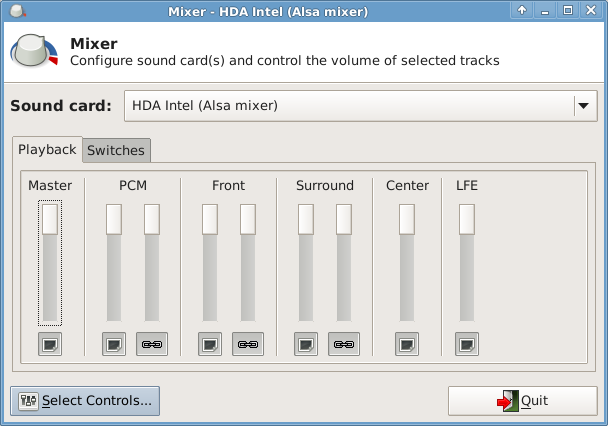
Task: Select the Playback tab
Action: tap(47, 150)
